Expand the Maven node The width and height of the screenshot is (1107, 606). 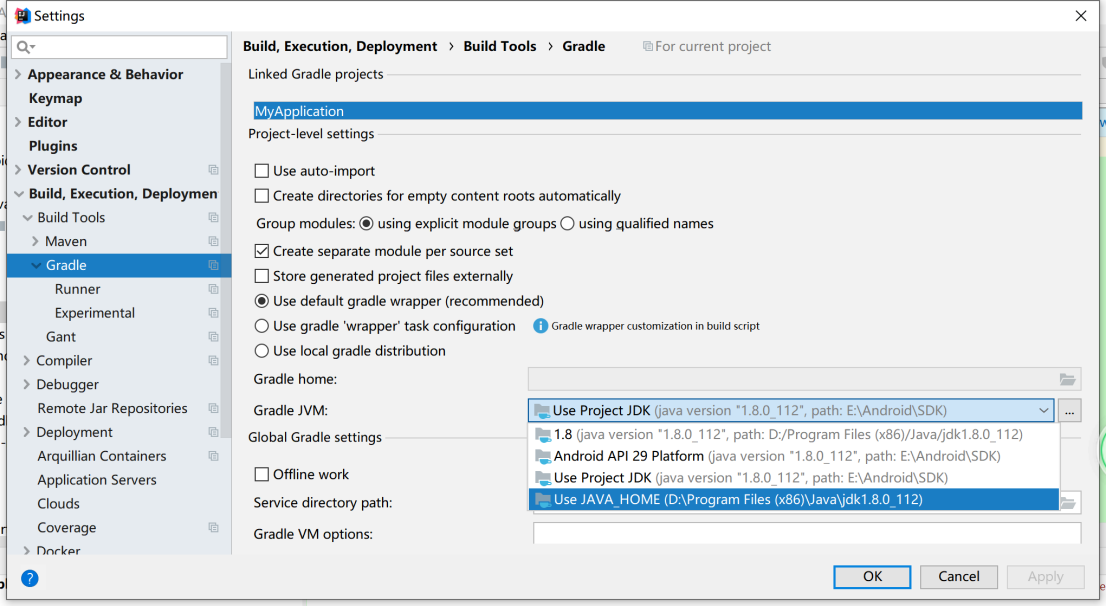click(x=35, y=242)
